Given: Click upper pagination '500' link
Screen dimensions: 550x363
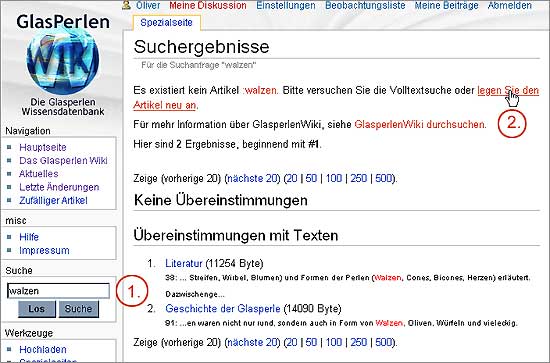Looking at the screenshot, I should pos(383,179).
